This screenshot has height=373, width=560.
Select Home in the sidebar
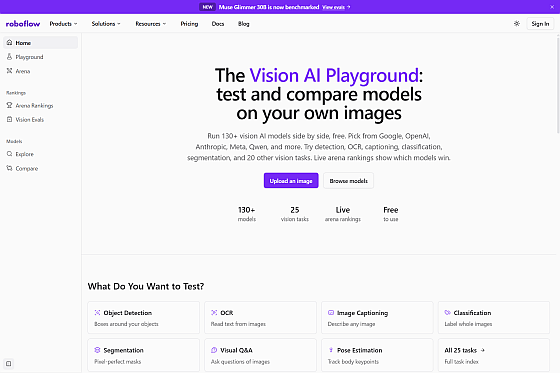(x=40, y=43)
